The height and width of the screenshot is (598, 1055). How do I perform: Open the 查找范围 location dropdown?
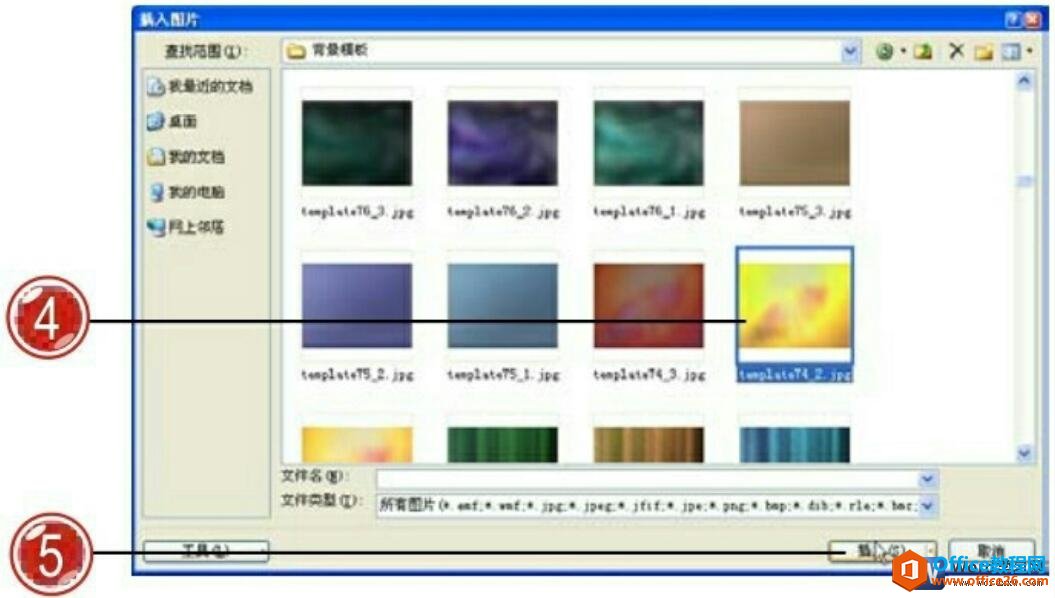coord(849,49)
